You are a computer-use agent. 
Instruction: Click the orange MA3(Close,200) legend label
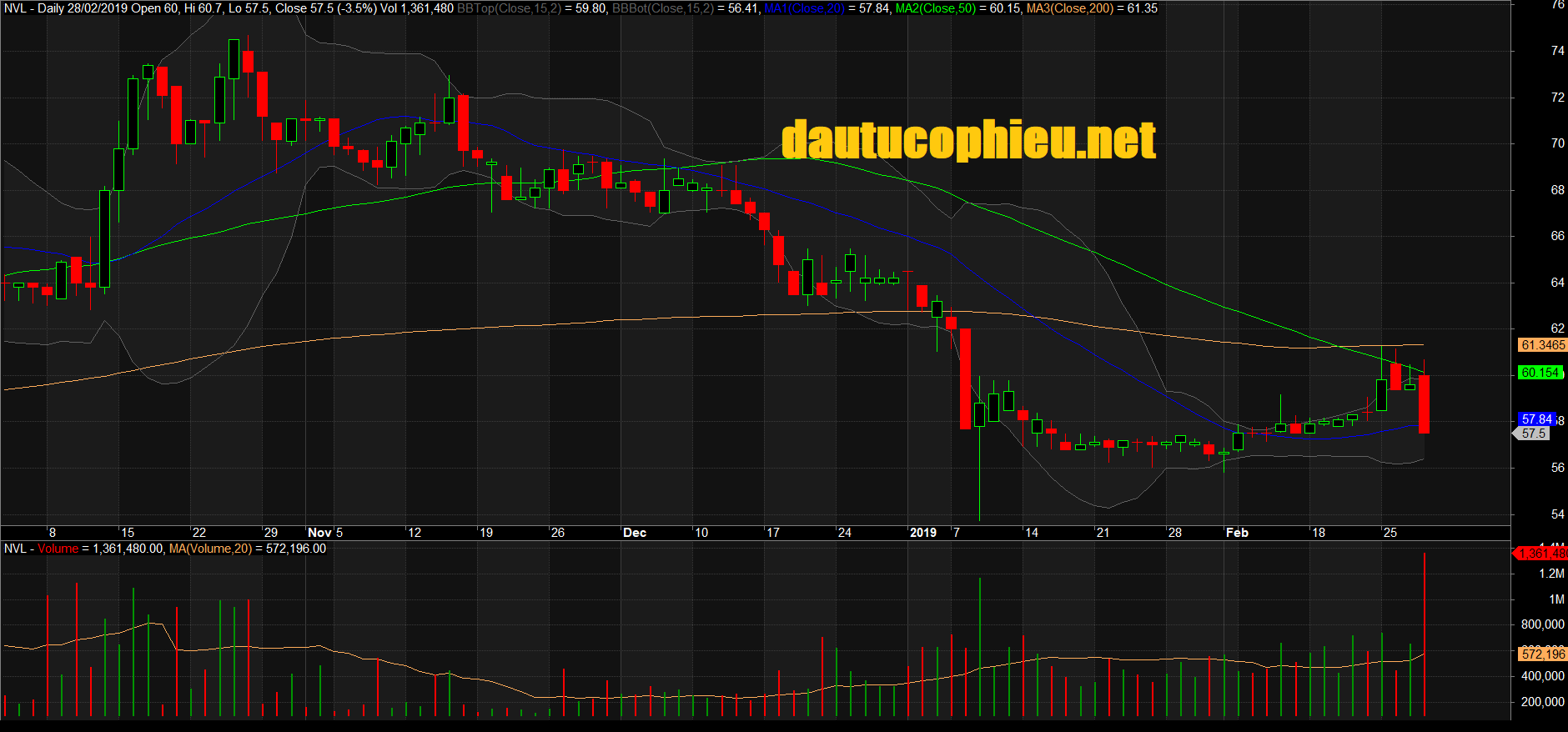[x=1069, y=8]
